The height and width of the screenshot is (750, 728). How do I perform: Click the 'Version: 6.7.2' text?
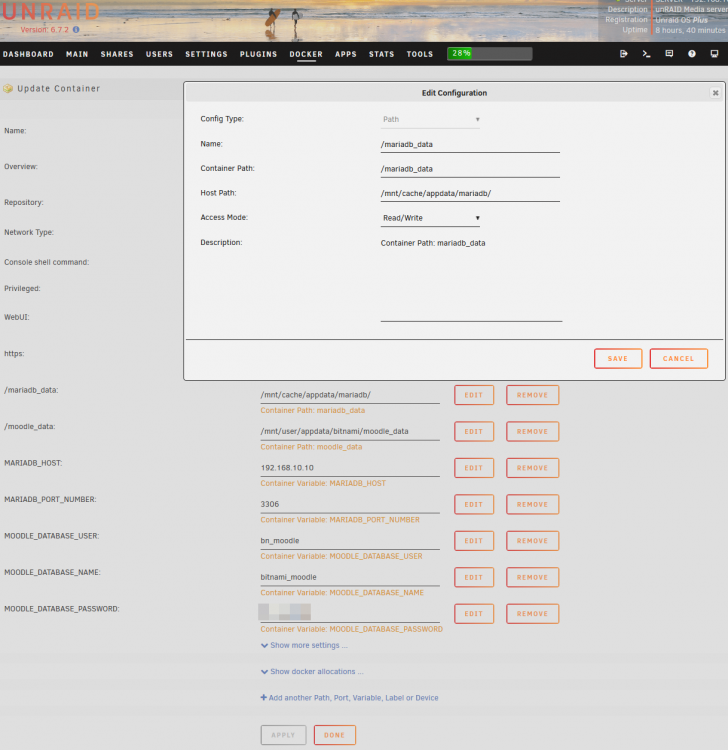(44, 30)
